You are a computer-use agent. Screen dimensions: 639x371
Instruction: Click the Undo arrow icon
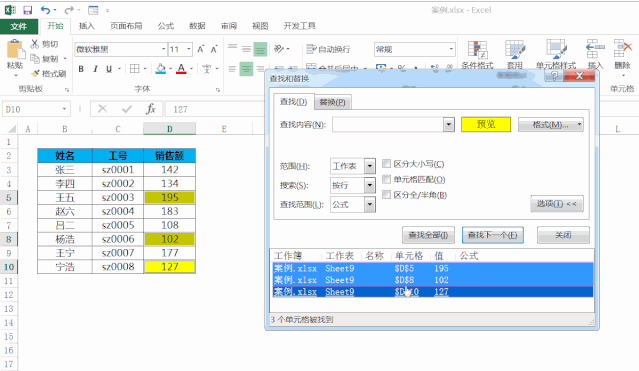click(45, 10)
